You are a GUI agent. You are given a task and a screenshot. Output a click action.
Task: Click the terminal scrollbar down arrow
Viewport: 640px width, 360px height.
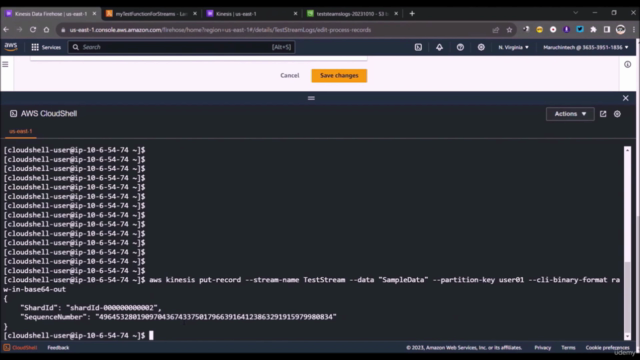tap(627, 336)
